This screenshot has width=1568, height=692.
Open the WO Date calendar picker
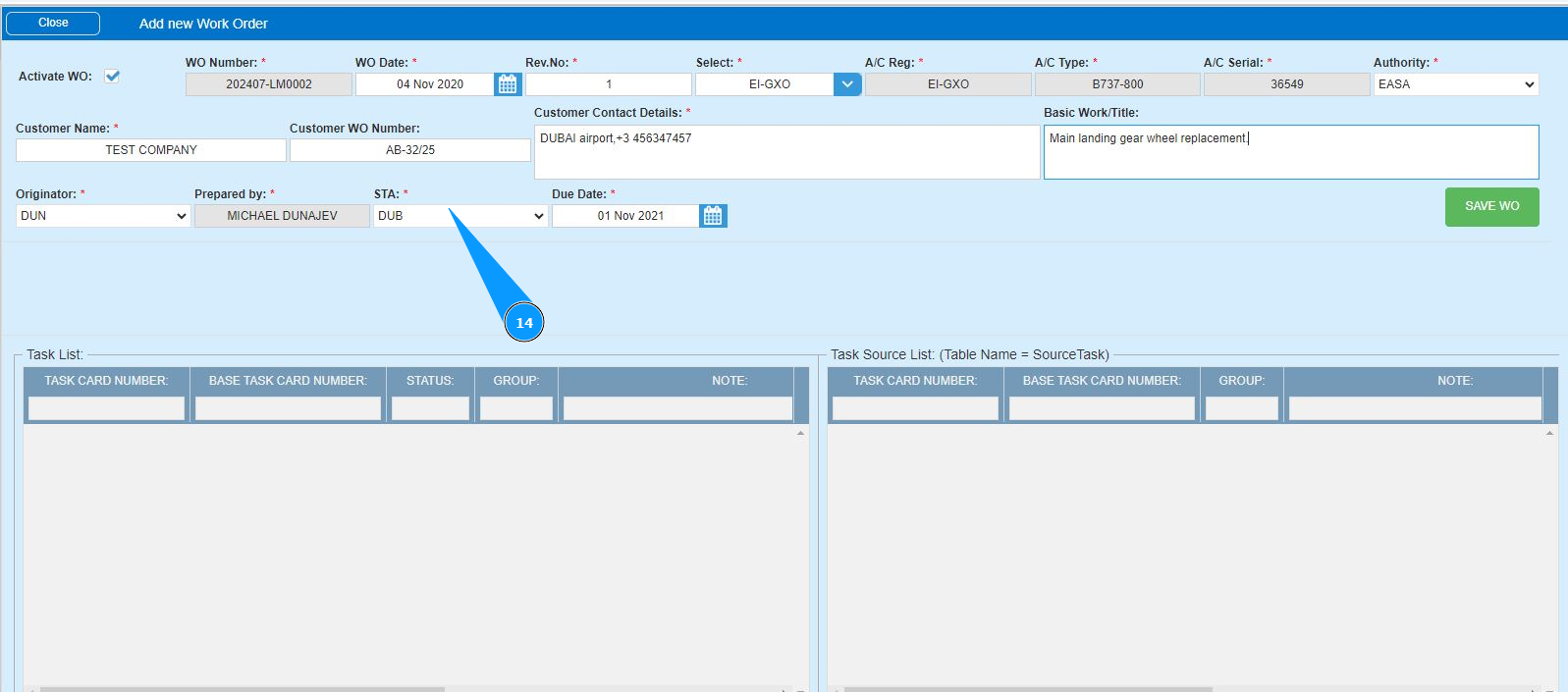[x=508, y=84]
